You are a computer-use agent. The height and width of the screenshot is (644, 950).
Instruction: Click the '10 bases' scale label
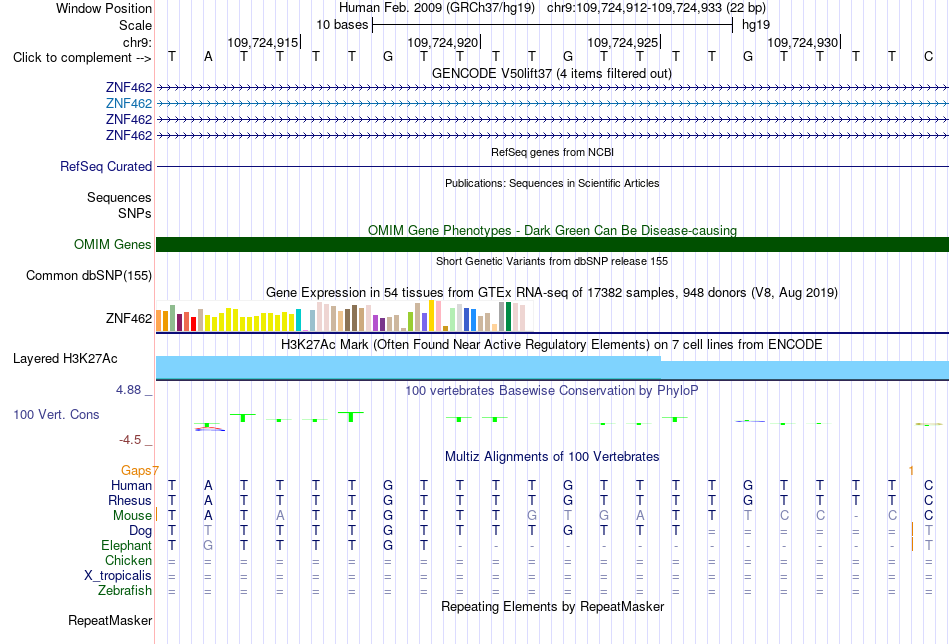click(342, 25)
